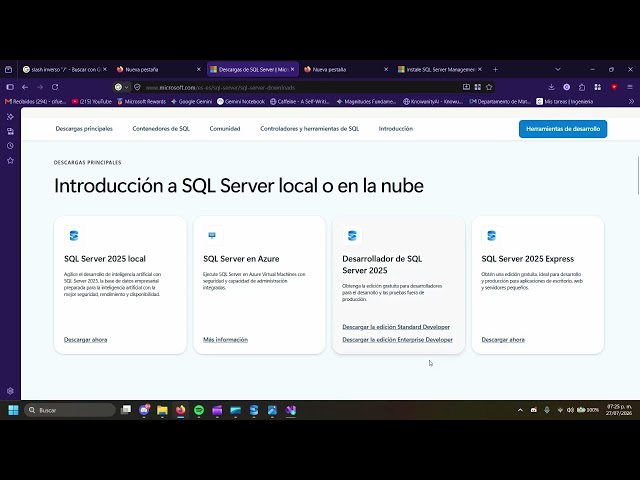Open 'Contenedores de SQL' nav item
The width and height of the screenshot is (640, 480).
point(161,129)
